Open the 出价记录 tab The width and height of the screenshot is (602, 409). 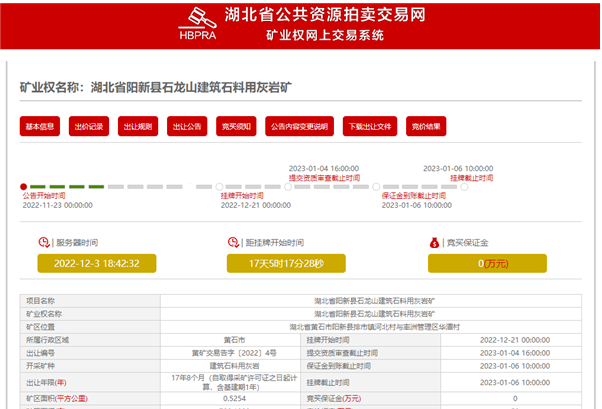pyautogui.click(x=88, y=127)
